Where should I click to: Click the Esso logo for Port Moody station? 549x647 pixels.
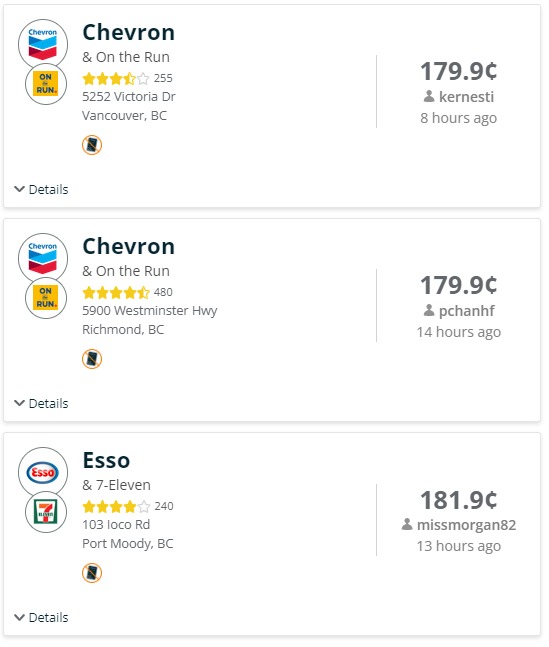coord(43,472)
